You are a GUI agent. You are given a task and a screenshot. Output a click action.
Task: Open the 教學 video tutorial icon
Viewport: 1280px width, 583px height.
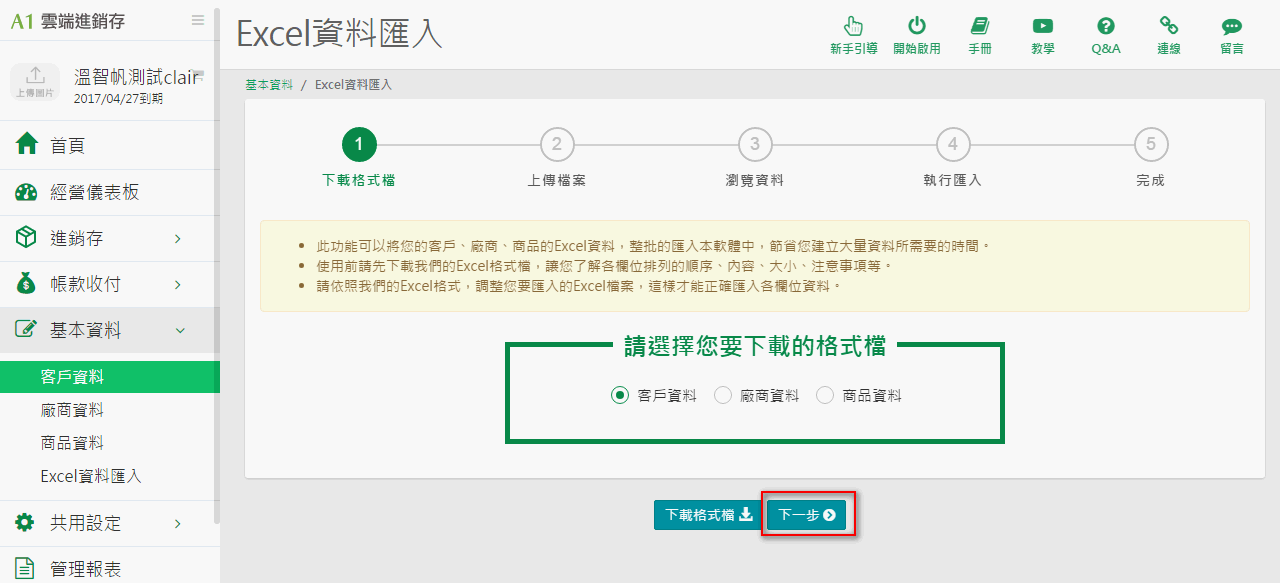[x=1043, y=26]
